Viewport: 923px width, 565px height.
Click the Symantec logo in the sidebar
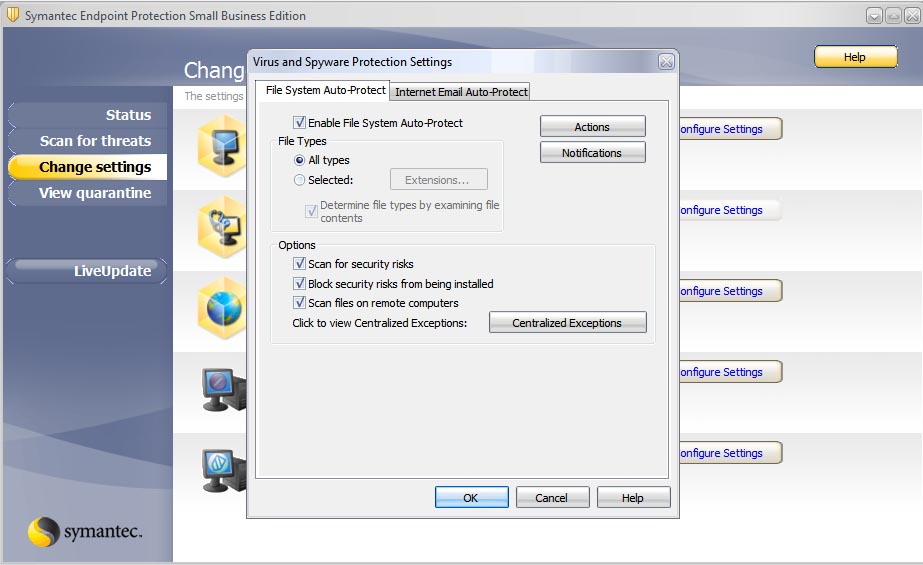[85, 531]
